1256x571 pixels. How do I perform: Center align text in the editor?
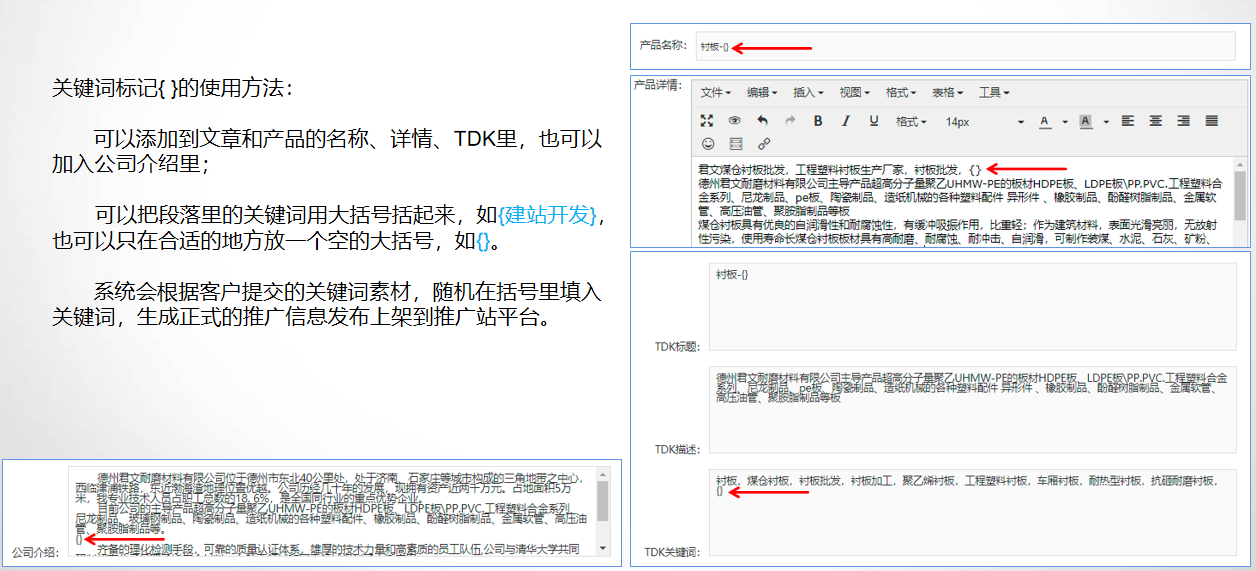pos(1155,121)
